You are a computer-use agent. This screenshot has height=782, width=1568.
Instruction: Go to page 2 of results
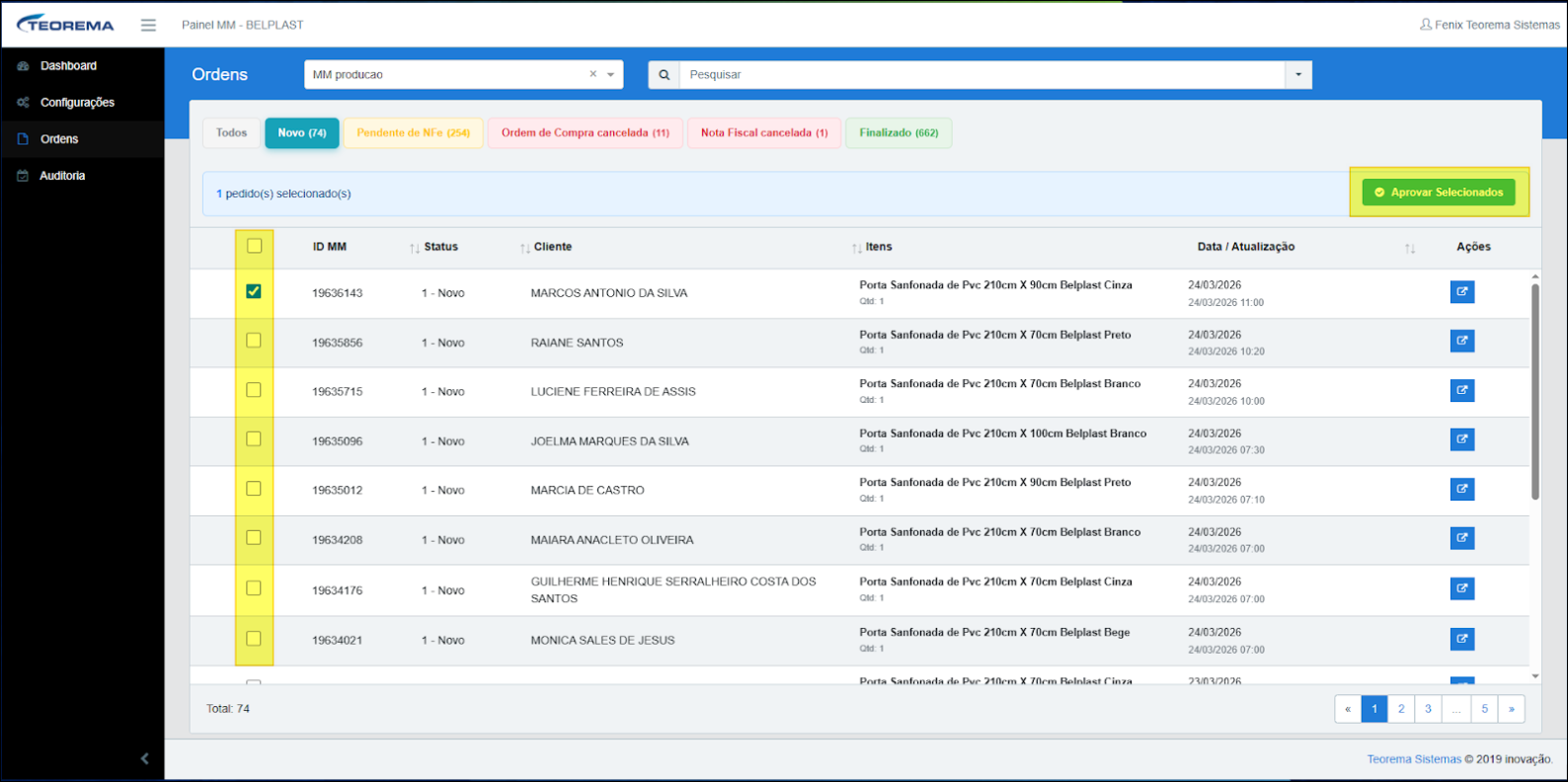(1400, 709)
